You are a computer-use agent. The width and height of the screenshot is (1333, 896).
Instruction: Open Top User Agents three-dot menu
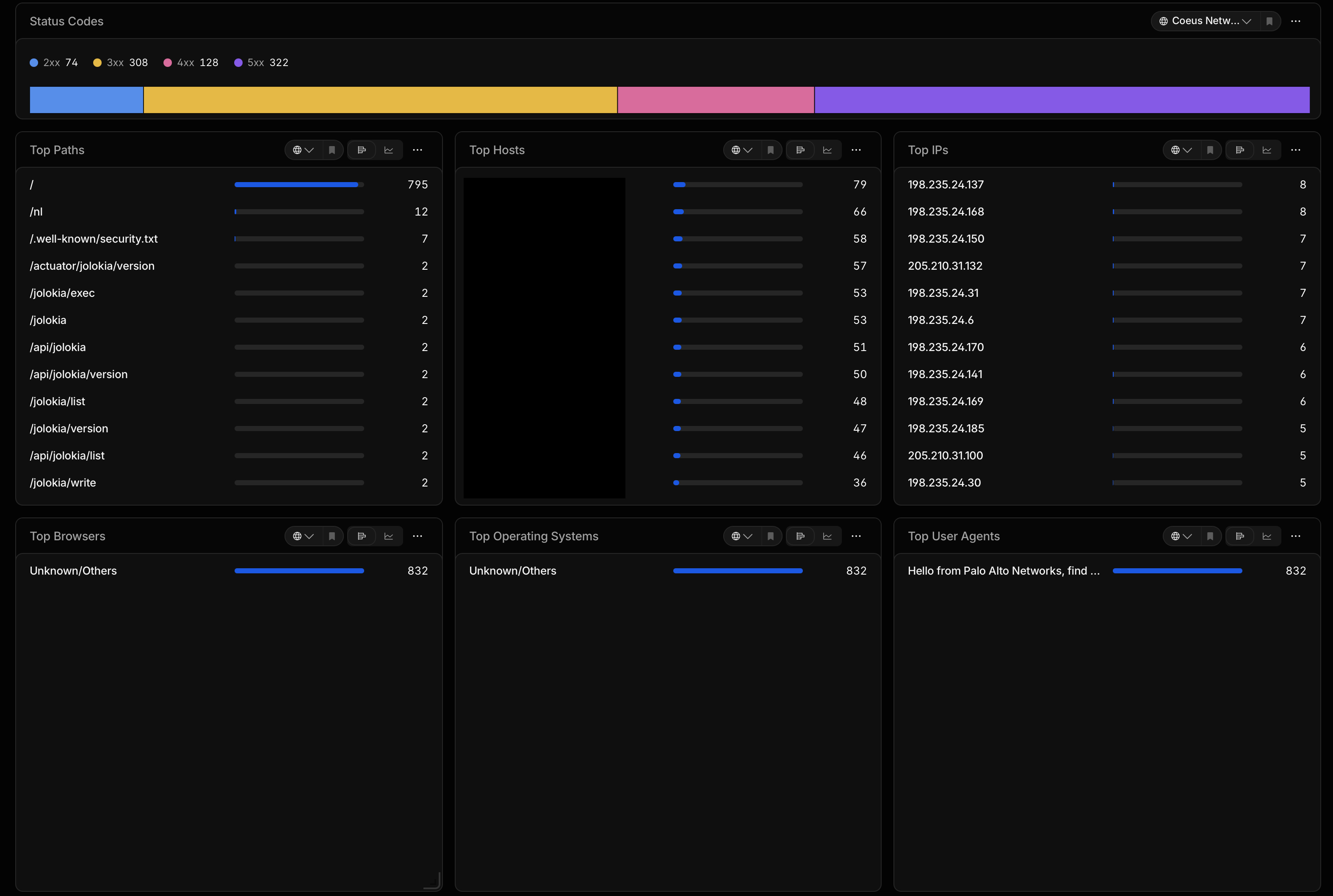[x=1295, y=536]
